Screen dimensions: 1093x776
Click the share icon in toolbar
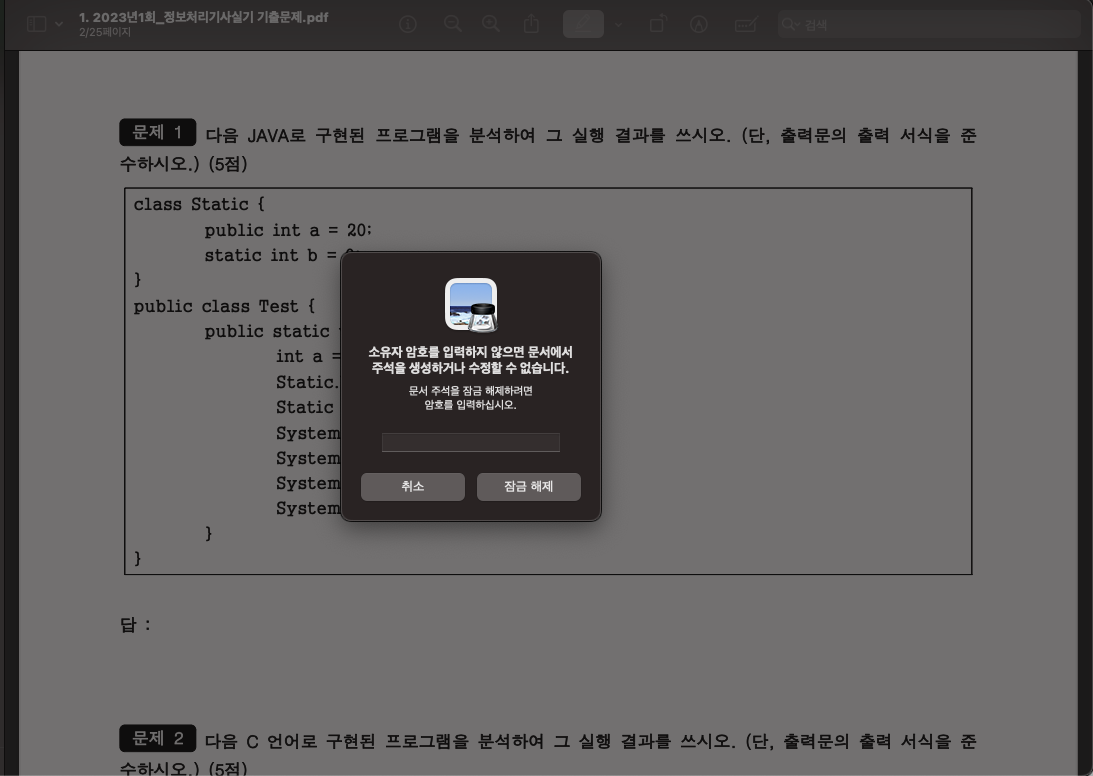tap(532, 24)
